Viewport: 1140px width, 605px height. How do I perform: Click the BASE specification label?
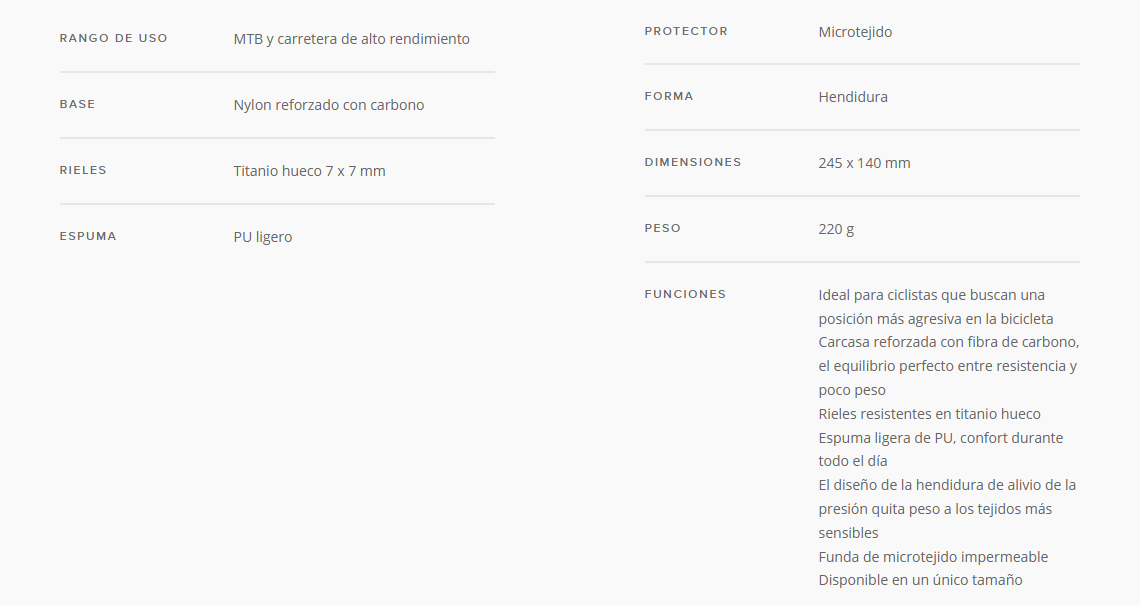77,104
